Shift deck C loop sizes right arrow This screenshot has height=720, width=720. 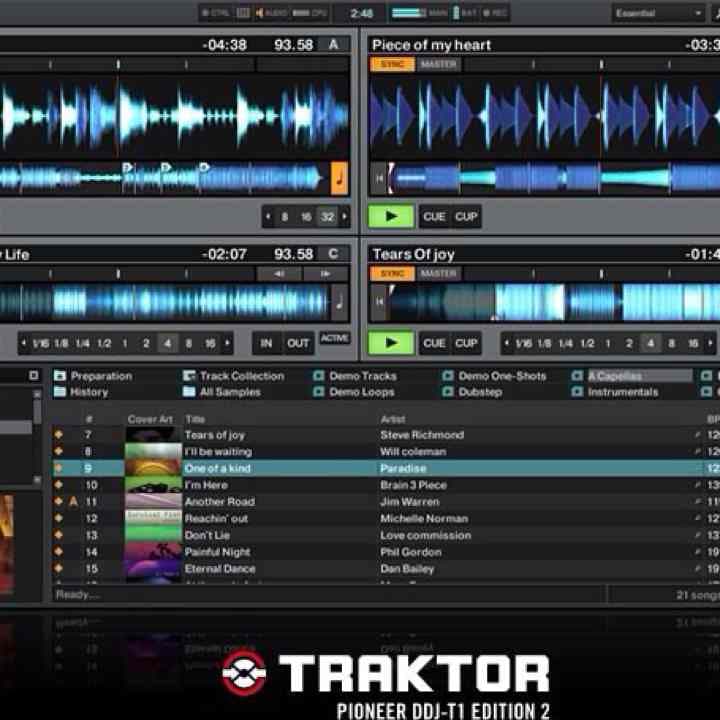pyautogui.click(x=227, y=343)
